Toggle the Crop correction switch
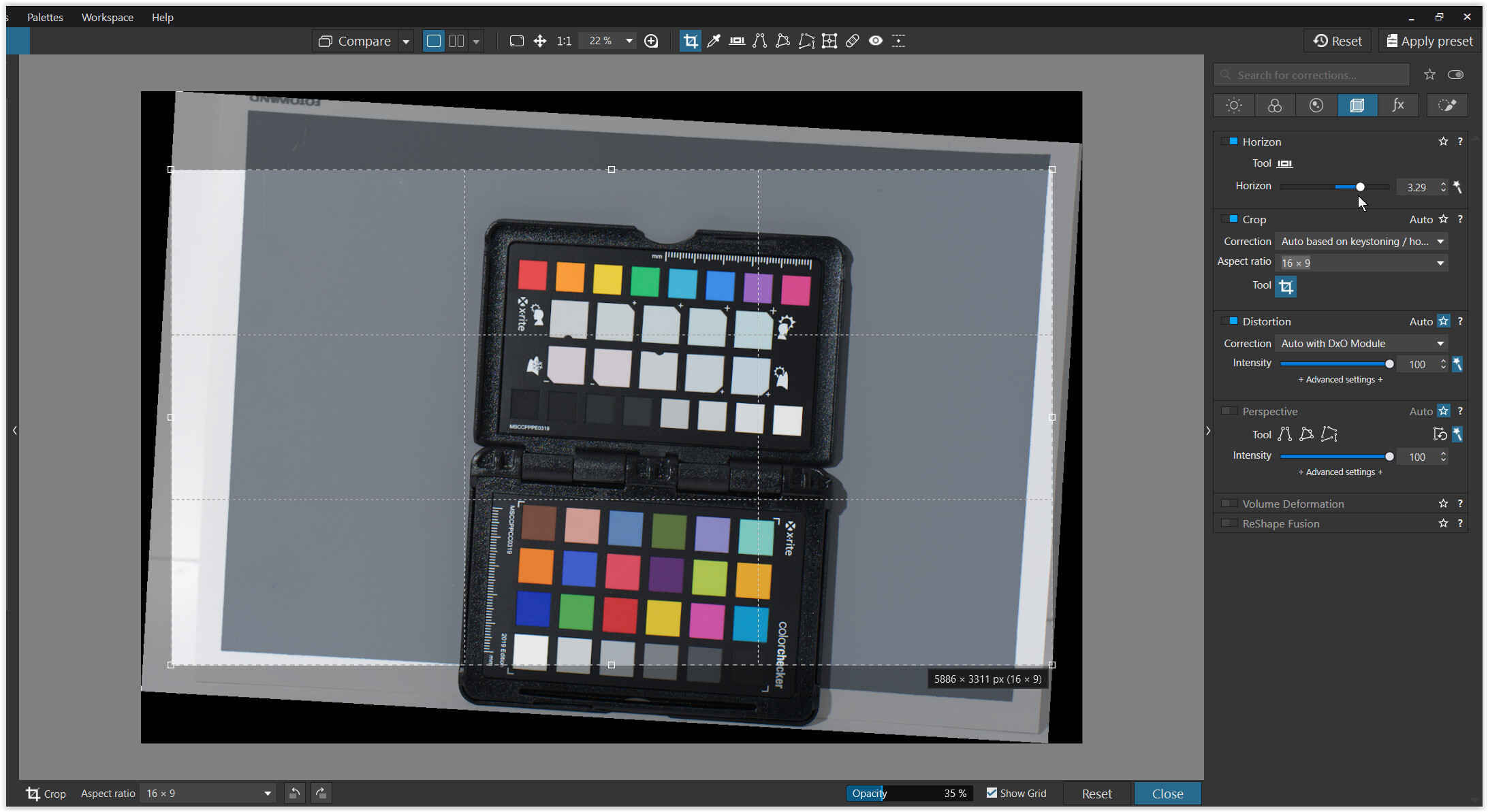The width and height of the screenshot is (1488, 812). [1230, 219]
